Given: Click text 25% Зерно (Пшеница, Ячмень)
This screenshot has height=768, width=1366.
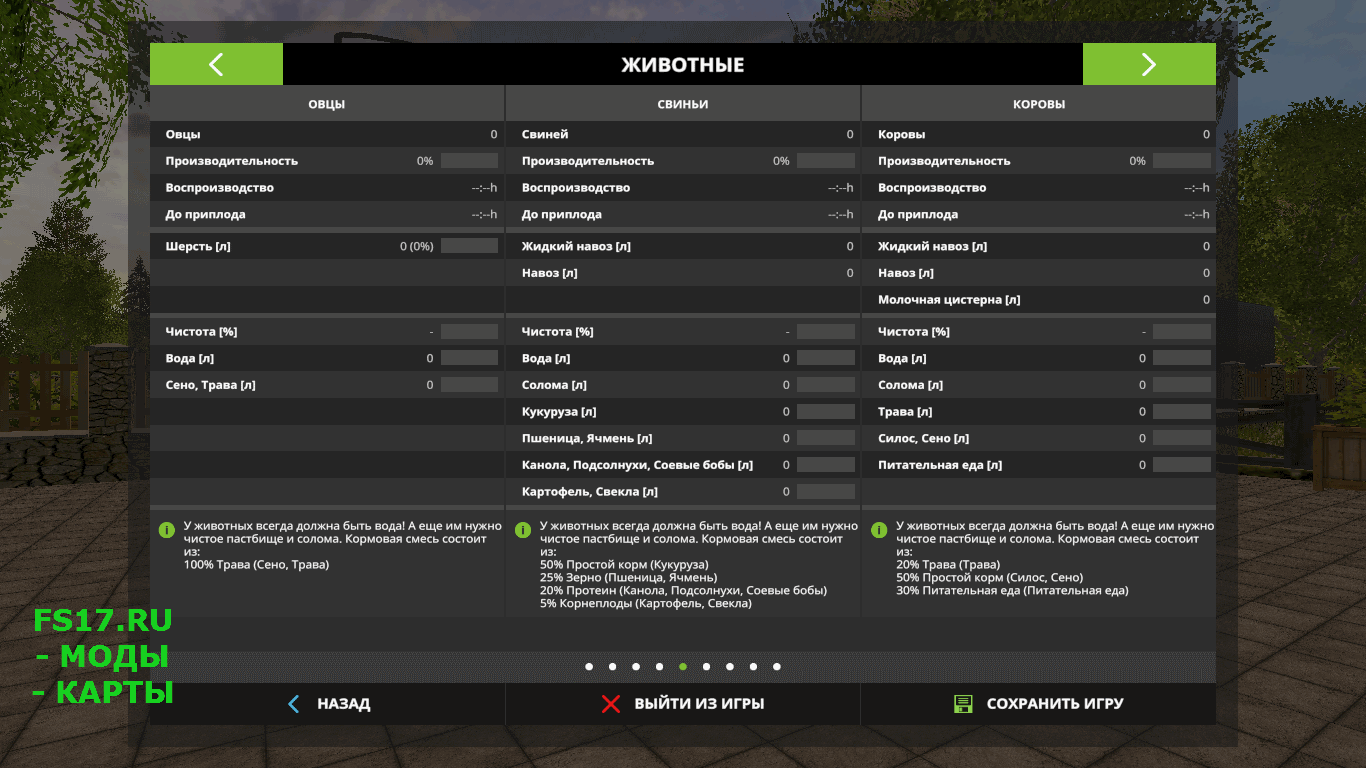Looking at the screenshot, I should click(628, 577).
